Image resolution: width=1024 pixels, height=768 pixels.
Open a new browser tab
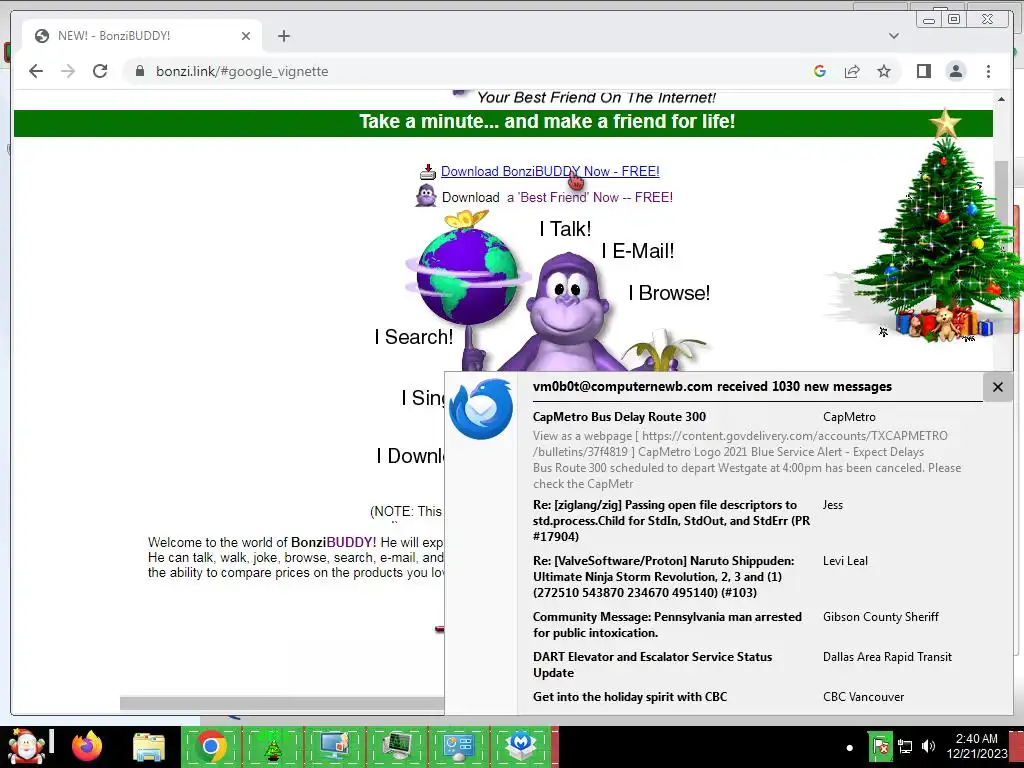tap(283, 36)
